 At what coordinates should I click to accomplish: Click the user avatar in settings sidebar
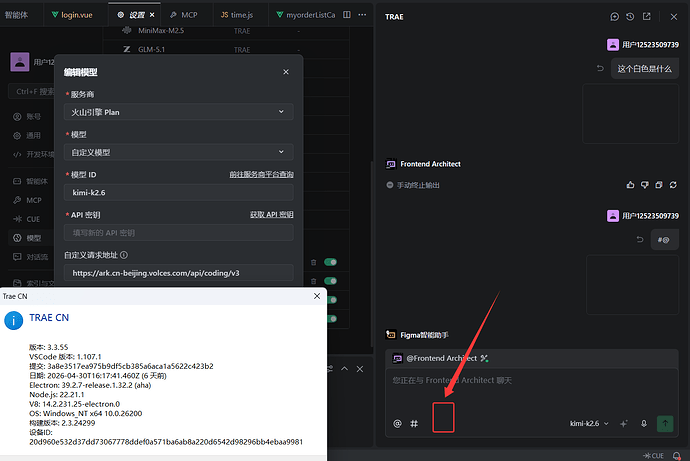click(20, 62)
